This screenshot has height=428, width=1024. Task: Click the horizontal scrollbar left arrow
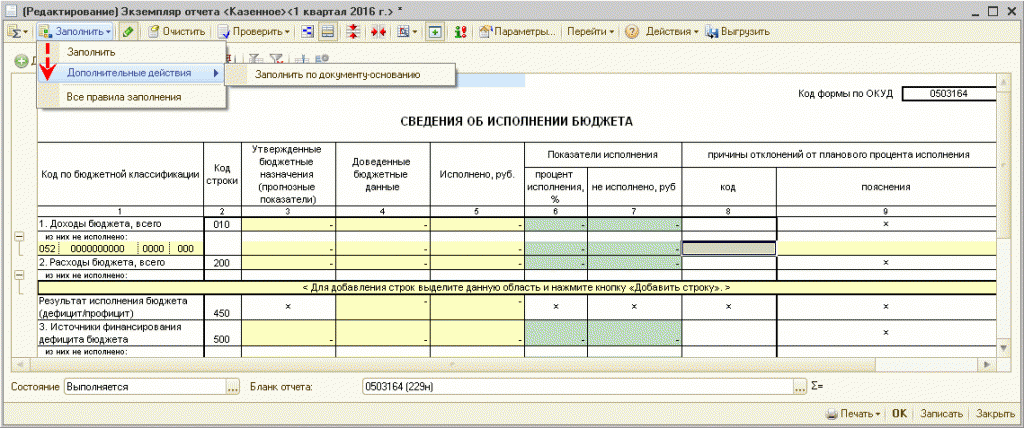point(20,363)
